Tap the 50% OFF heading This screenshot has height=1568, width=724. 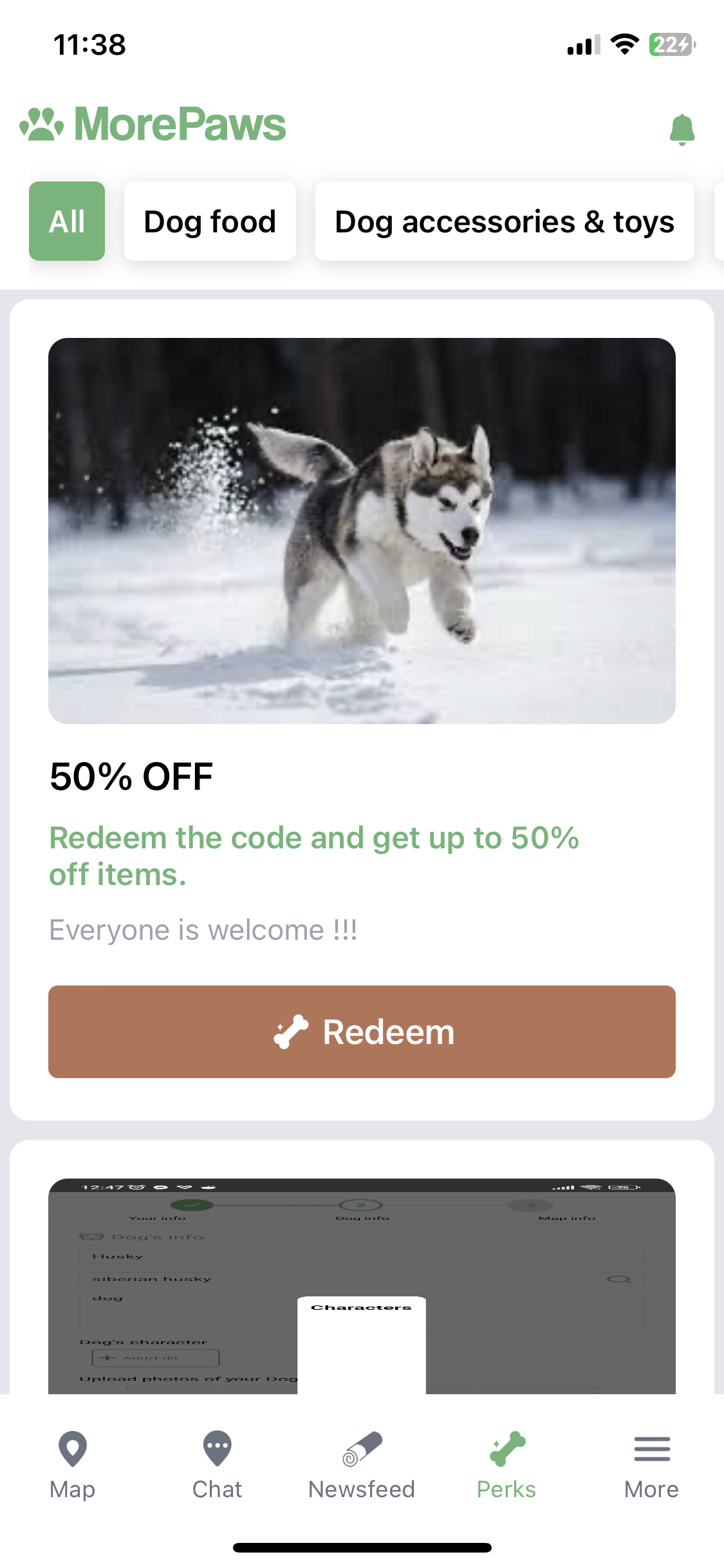[131, 776]
